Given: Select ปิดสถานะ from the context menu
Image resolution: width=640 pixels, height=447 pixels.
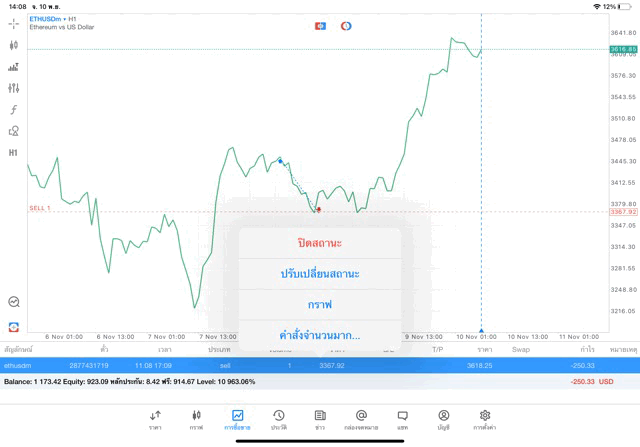Looking at the screenshot, I should (320, 243).
